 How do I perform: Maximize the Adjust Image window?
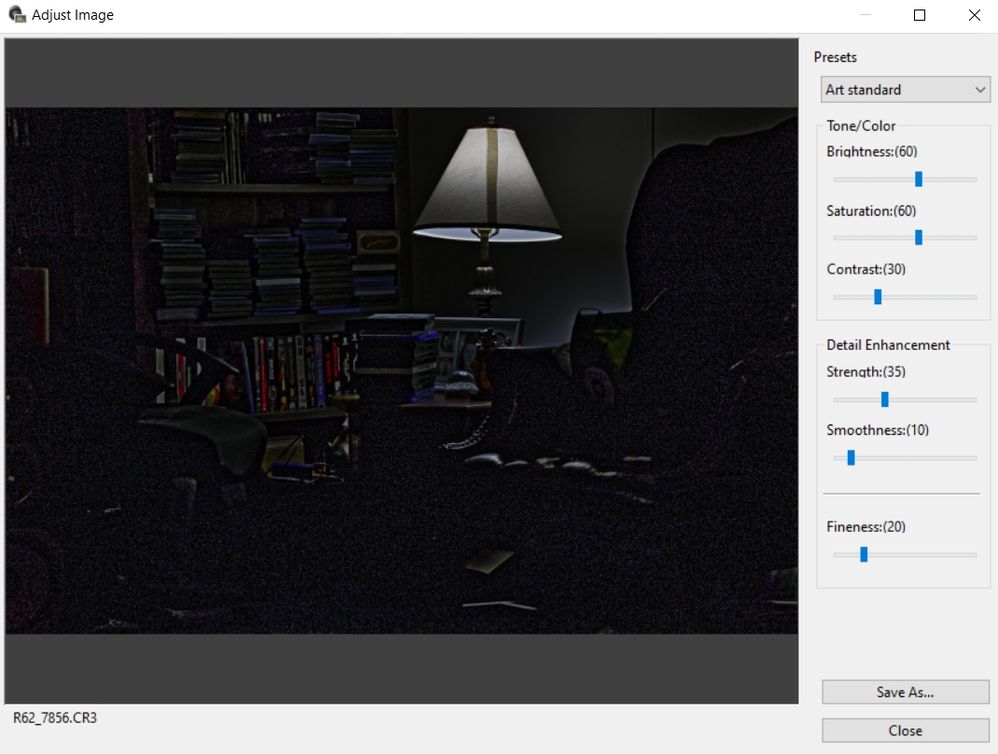919,15
